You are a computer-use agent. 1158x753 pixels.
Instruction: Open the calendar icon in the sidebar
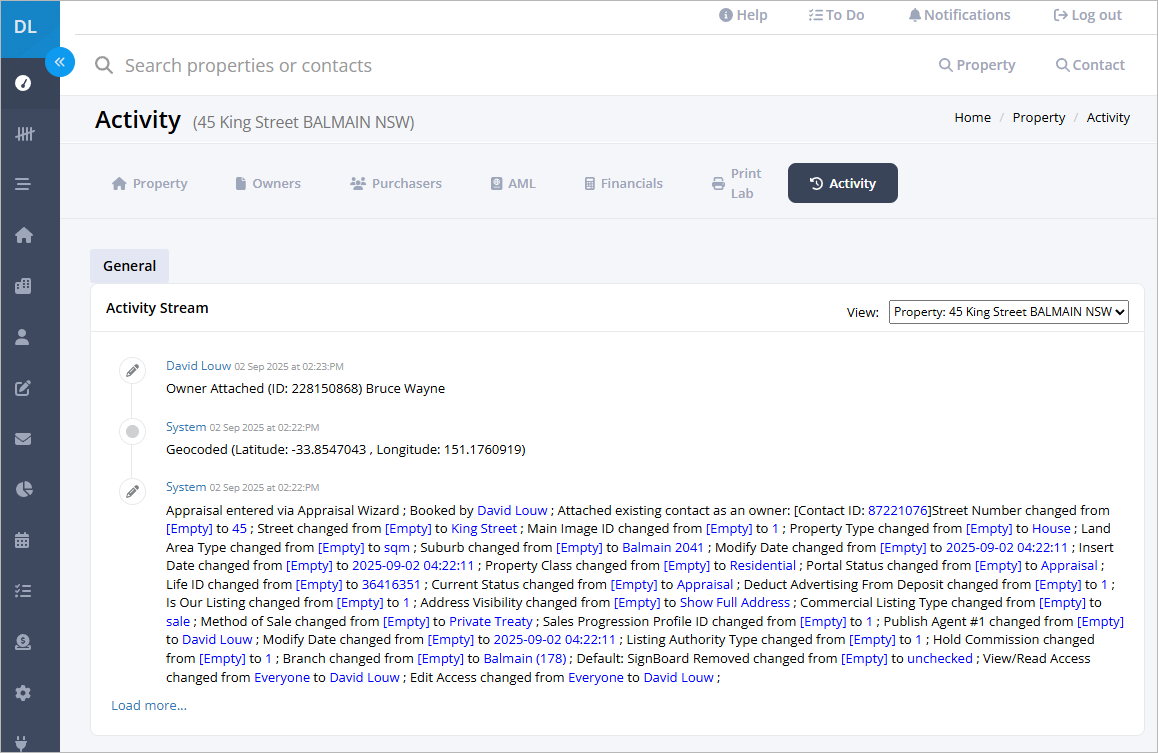(23, 540)
